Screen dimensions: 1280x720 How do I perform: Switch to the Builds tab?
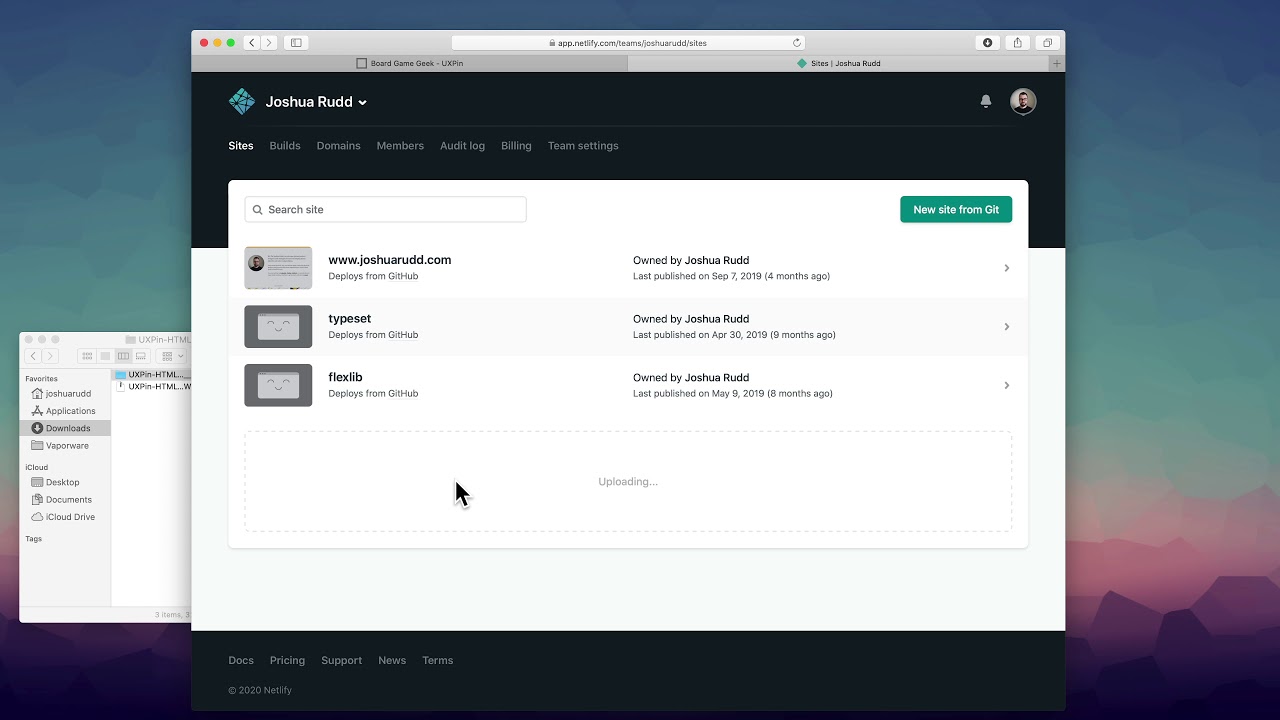(x=285, y=146)
